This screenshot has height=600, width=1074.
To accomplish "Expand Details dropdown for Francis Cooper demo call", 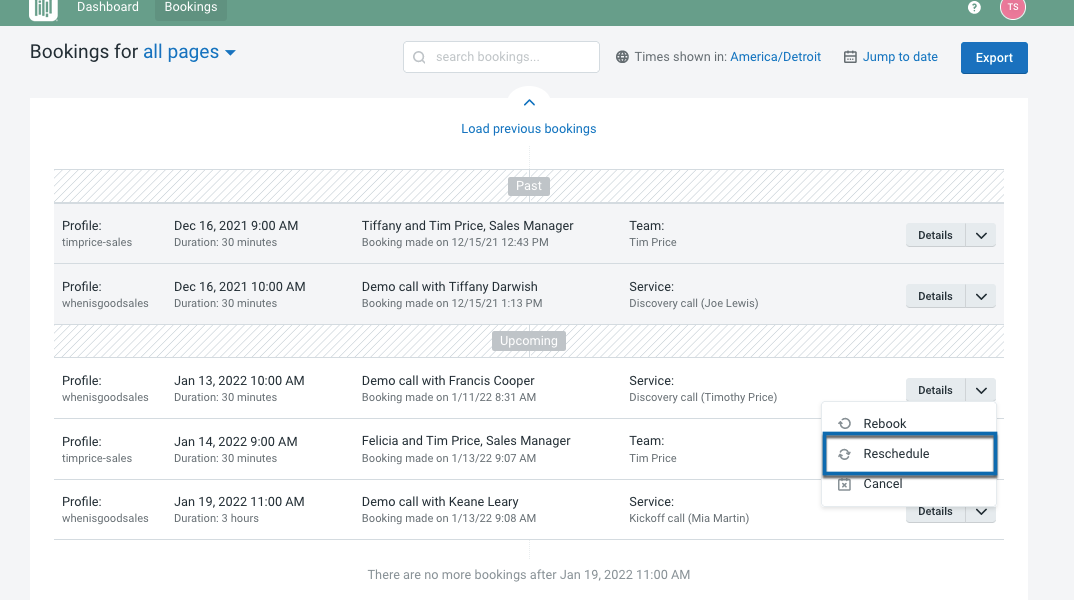I will 981,389.
